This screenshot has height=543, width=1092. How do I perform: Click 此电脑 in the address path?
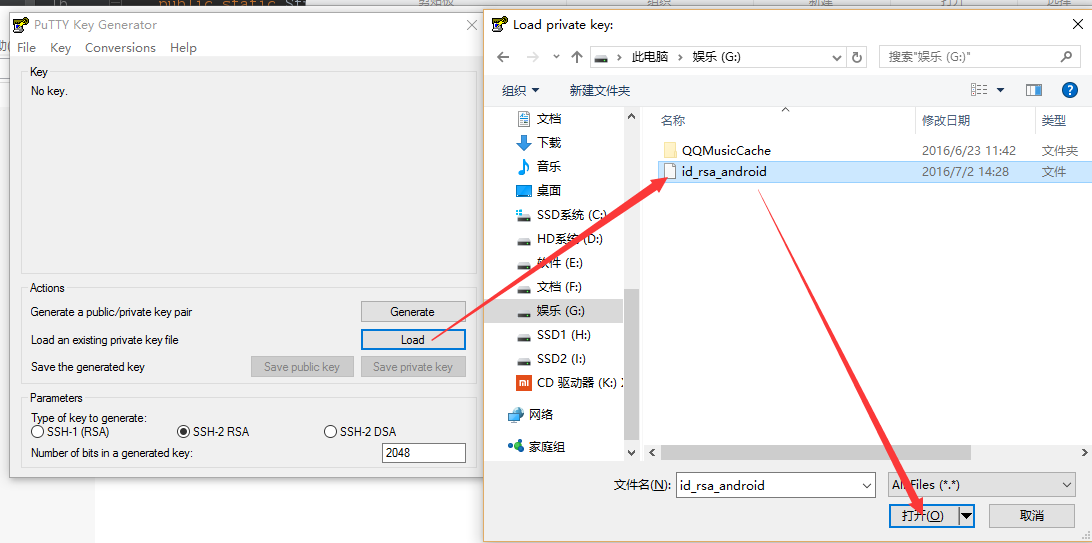tap(650, 57)
